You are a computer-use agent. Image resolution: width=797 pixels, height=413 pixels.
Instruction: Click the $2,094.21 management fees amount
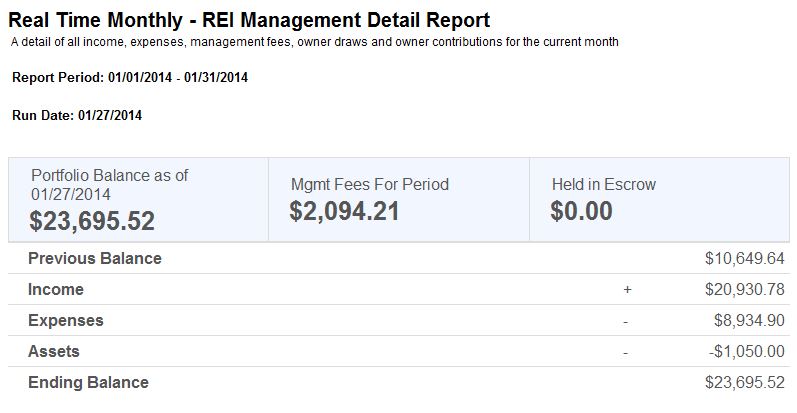345,211
